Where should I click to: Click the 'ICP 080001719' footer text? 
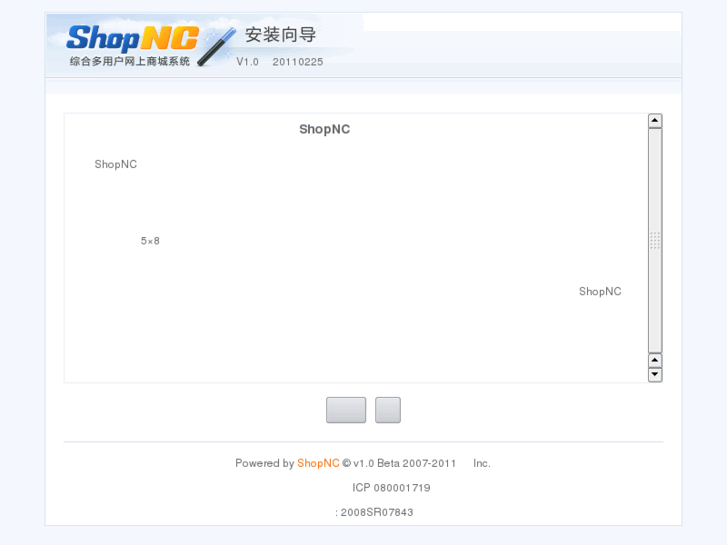[391, 487]
